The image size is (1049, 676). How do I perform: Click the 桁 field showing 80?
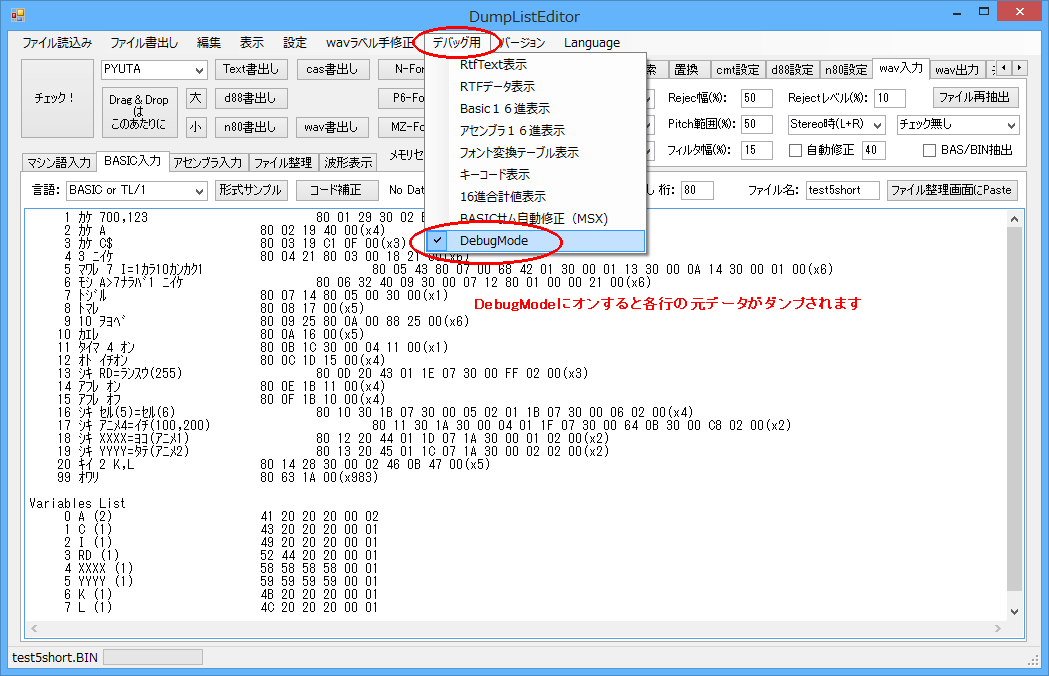[697, 191]
